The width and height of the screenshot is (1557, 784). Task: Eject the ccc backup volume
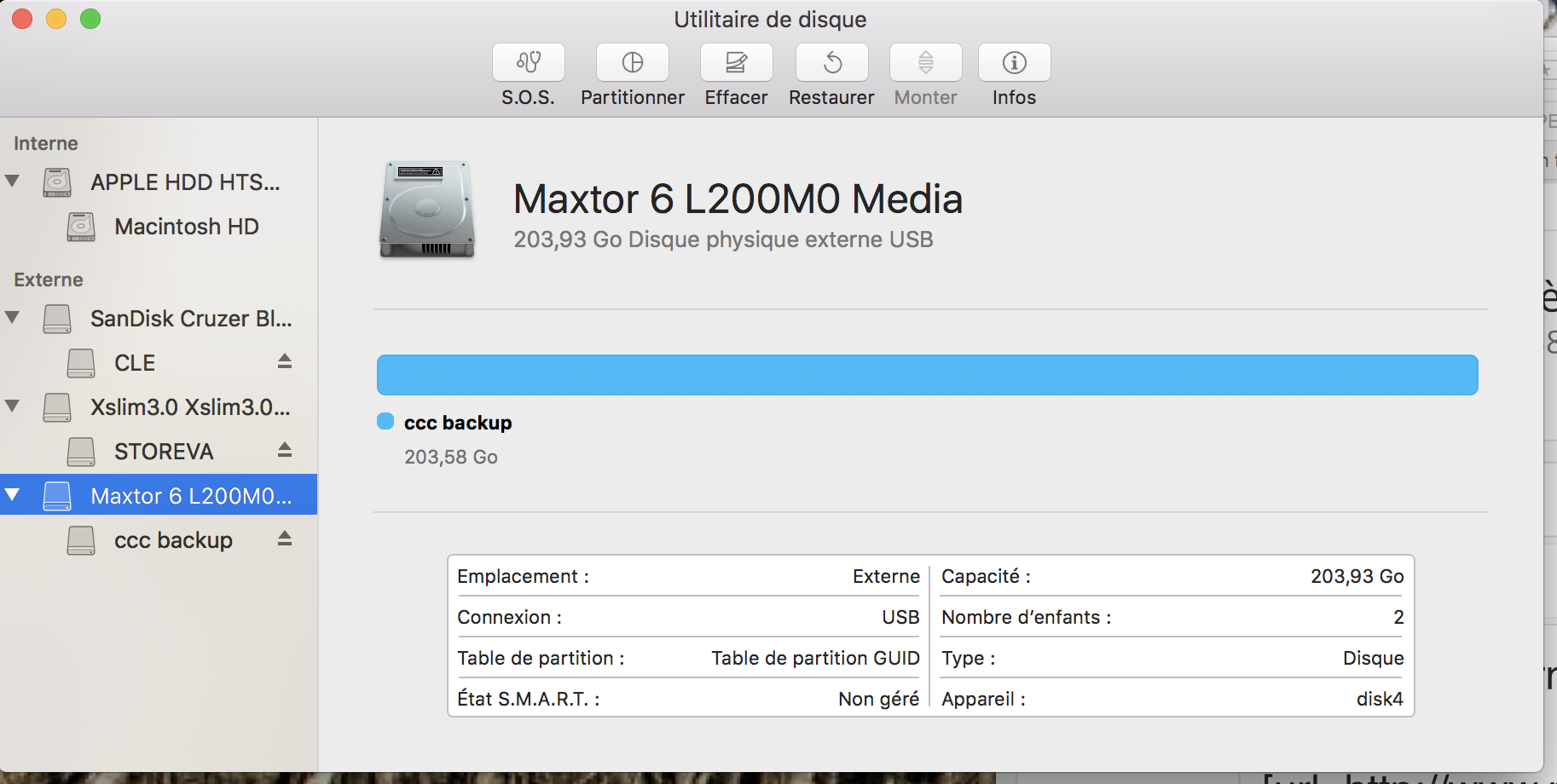click(285, 539)
